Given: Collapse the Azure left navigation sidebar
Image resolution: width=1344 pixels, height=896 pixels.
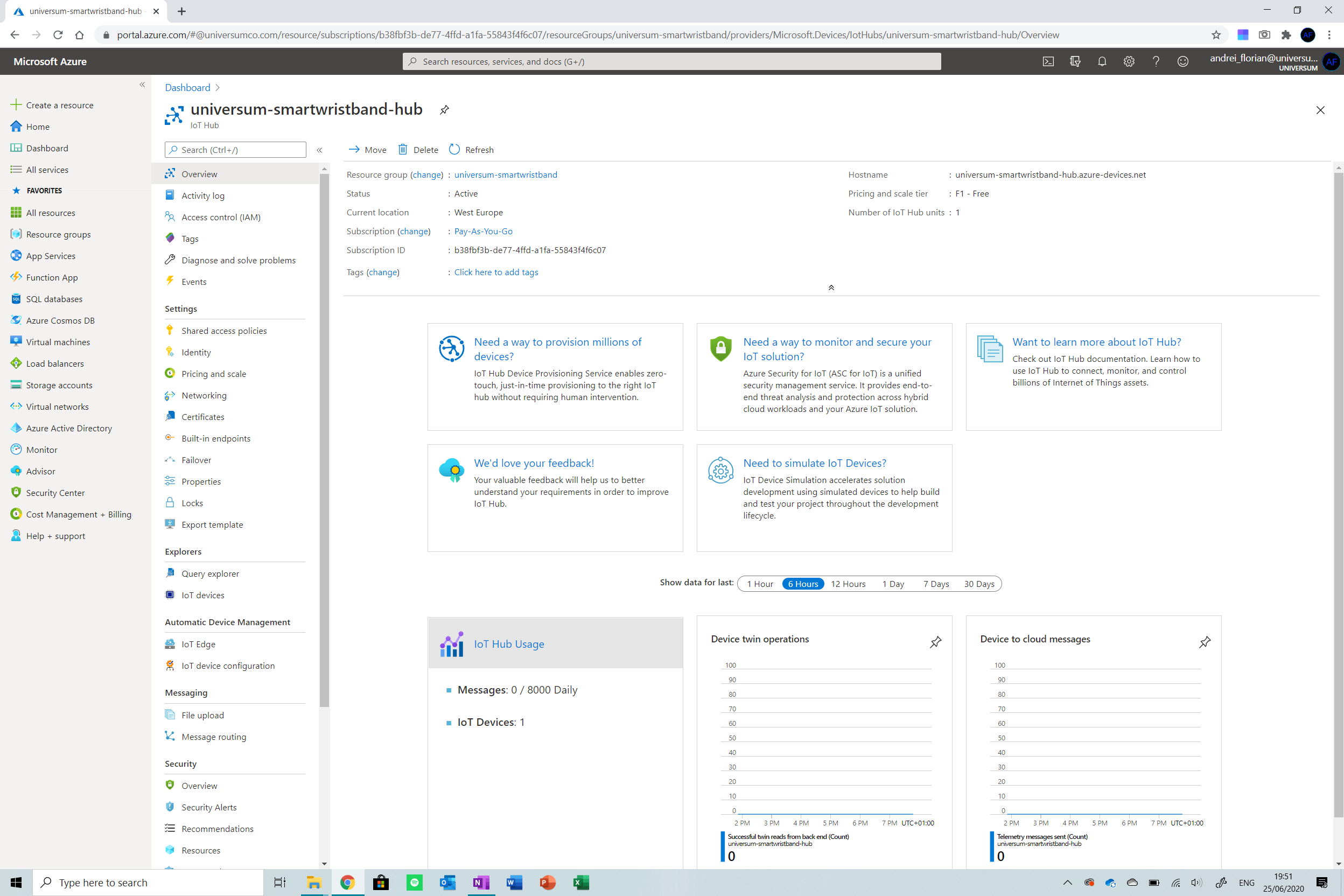Looking at the screenshot, I should 142,85.
